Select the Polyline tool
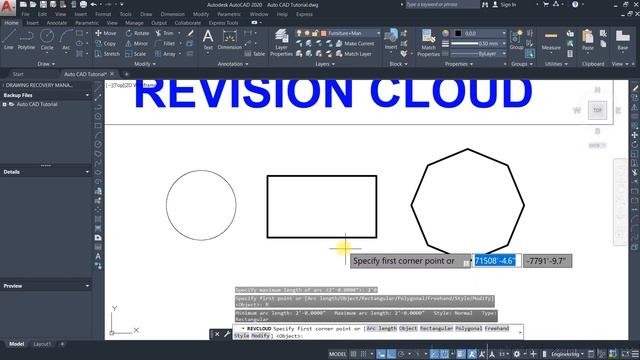Viewport: 640px width, 360px height. coord(26,40)
